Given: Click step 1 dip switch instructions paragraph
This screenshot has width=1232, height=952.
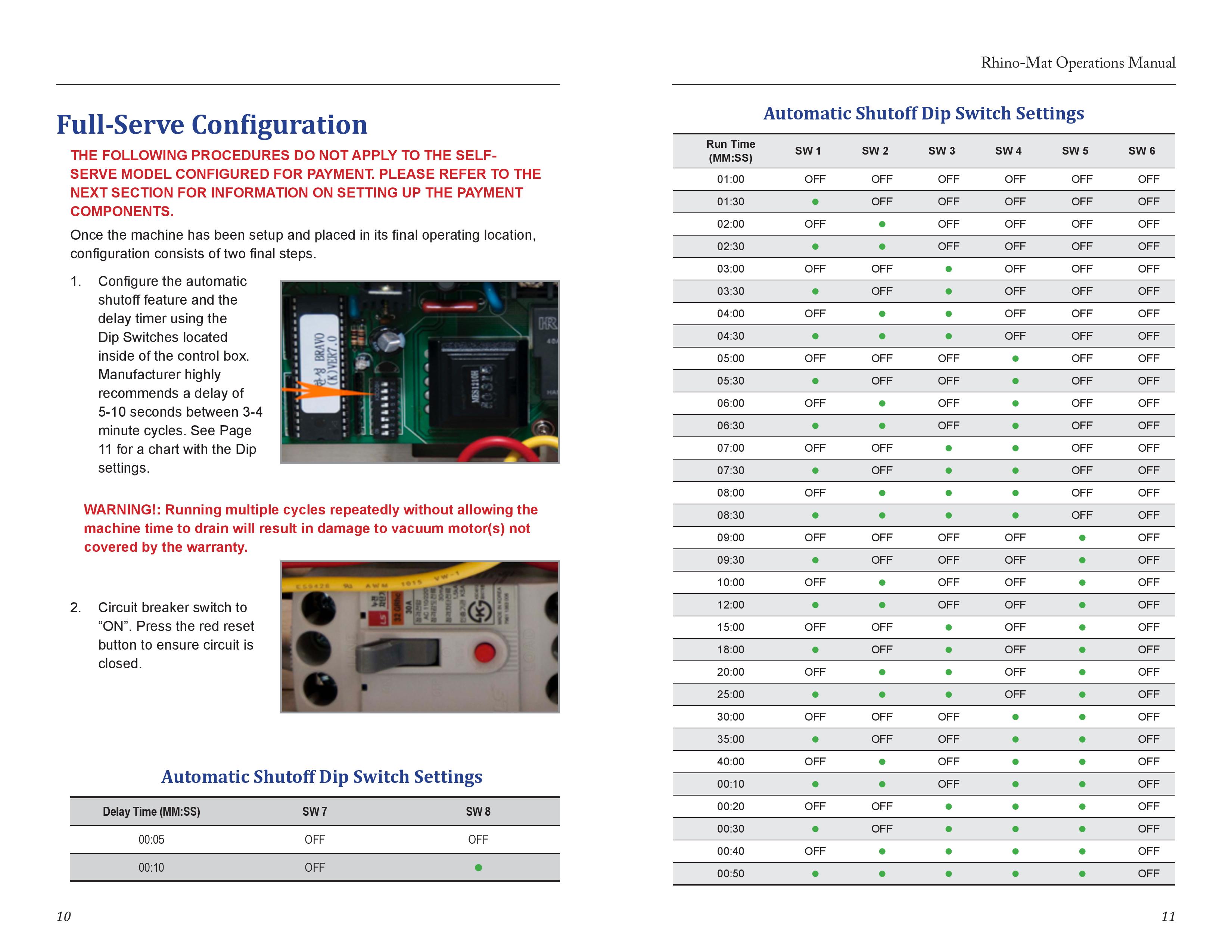Looking at the screenshot, I should click(x=180, y=374).
